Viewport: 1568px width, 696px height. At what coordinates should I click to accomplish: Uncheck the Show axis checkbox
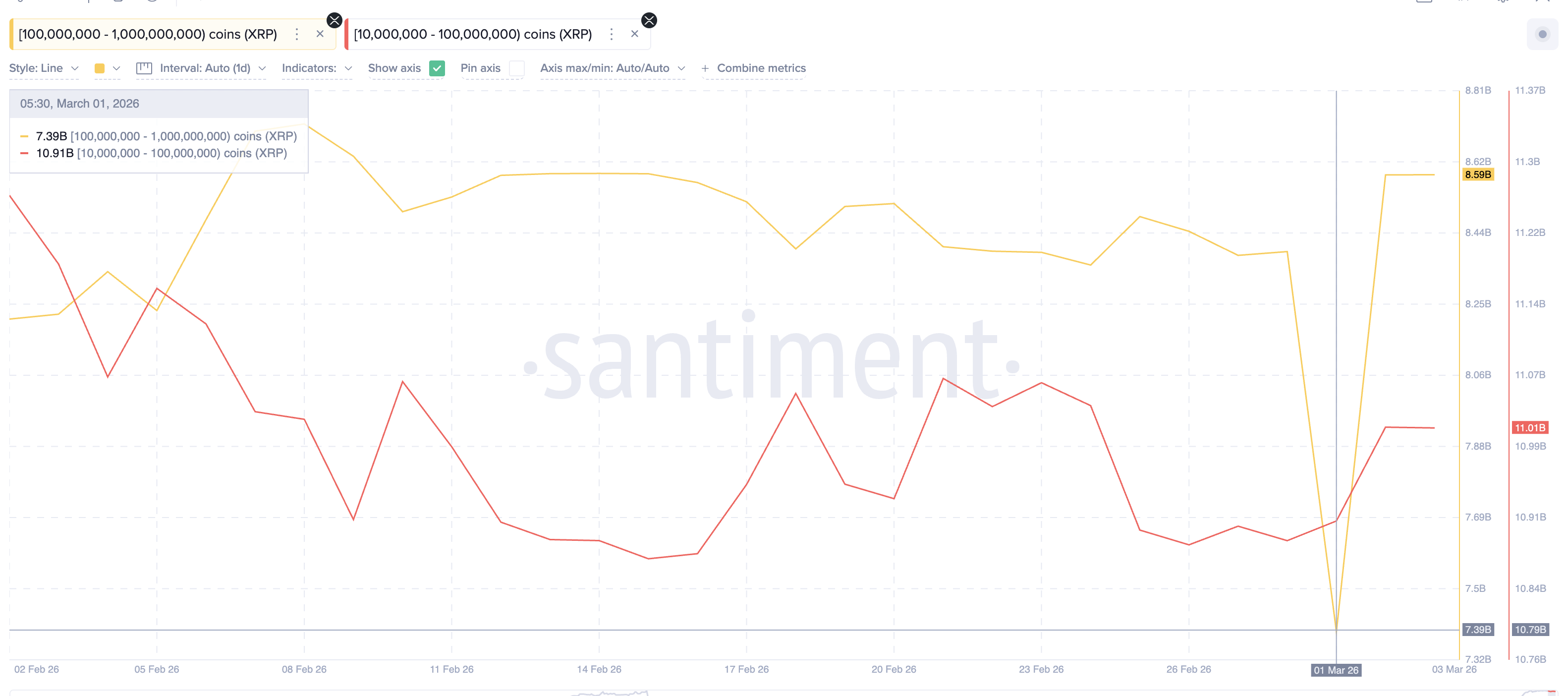(x=437, y=68)
